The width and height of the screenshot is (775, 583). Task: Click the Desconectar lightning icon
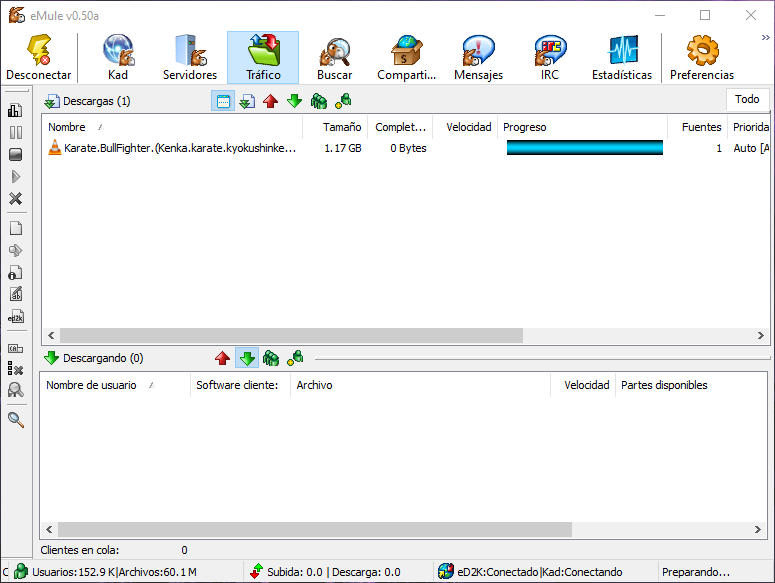pos(39,51)
